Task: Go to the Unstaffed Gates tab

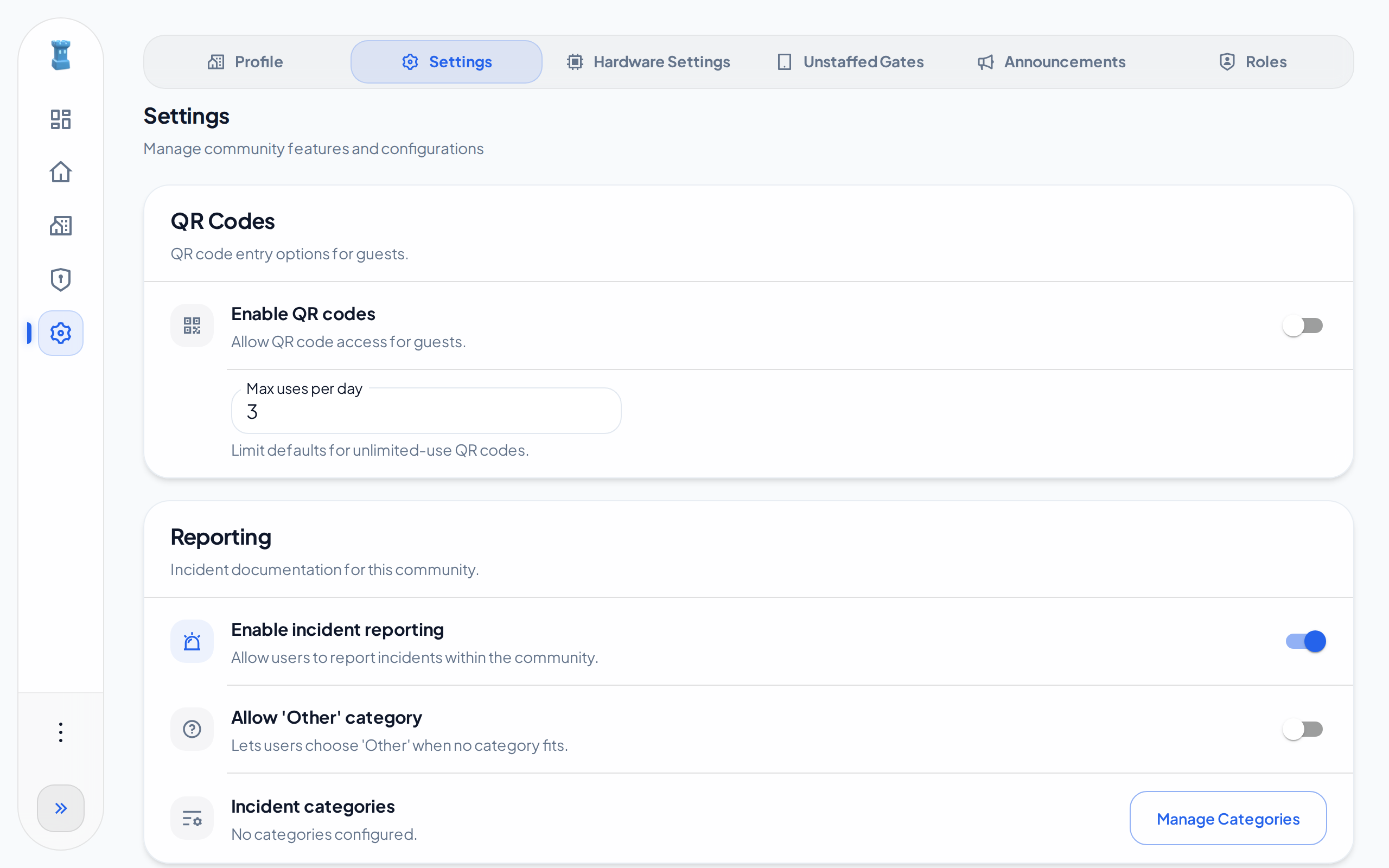Action: [x=850, y=62]
